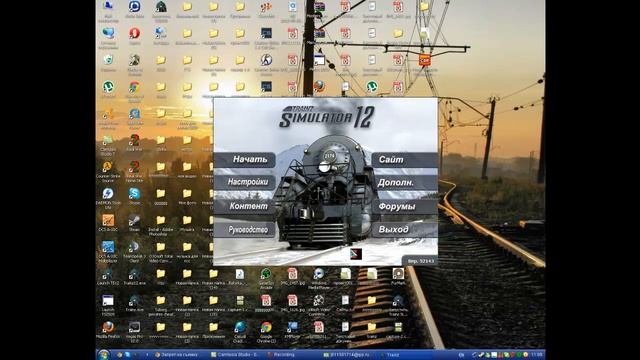
Task: Open the Форумы button
Action: 404,207
